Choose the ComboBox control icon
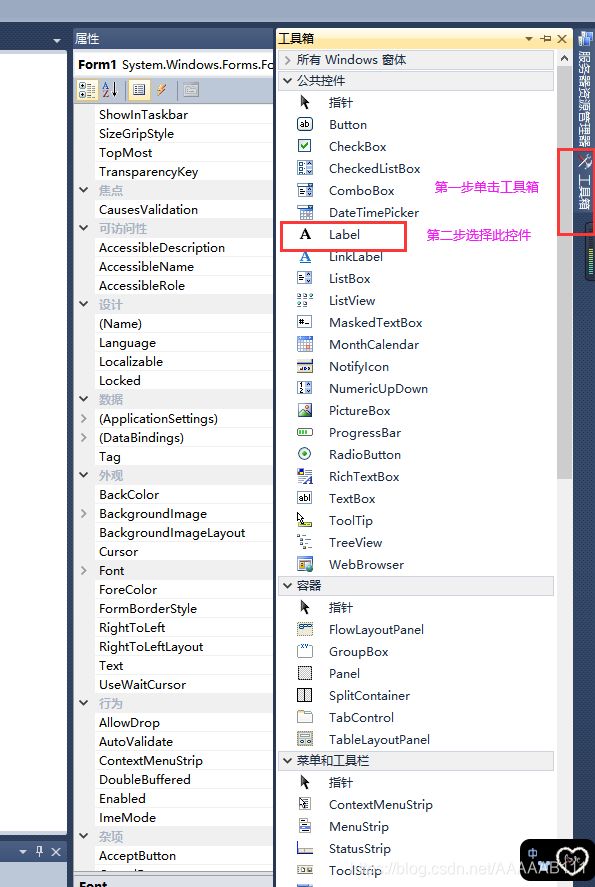This screenshot has width=595, height=887. (x=304, y=190)
